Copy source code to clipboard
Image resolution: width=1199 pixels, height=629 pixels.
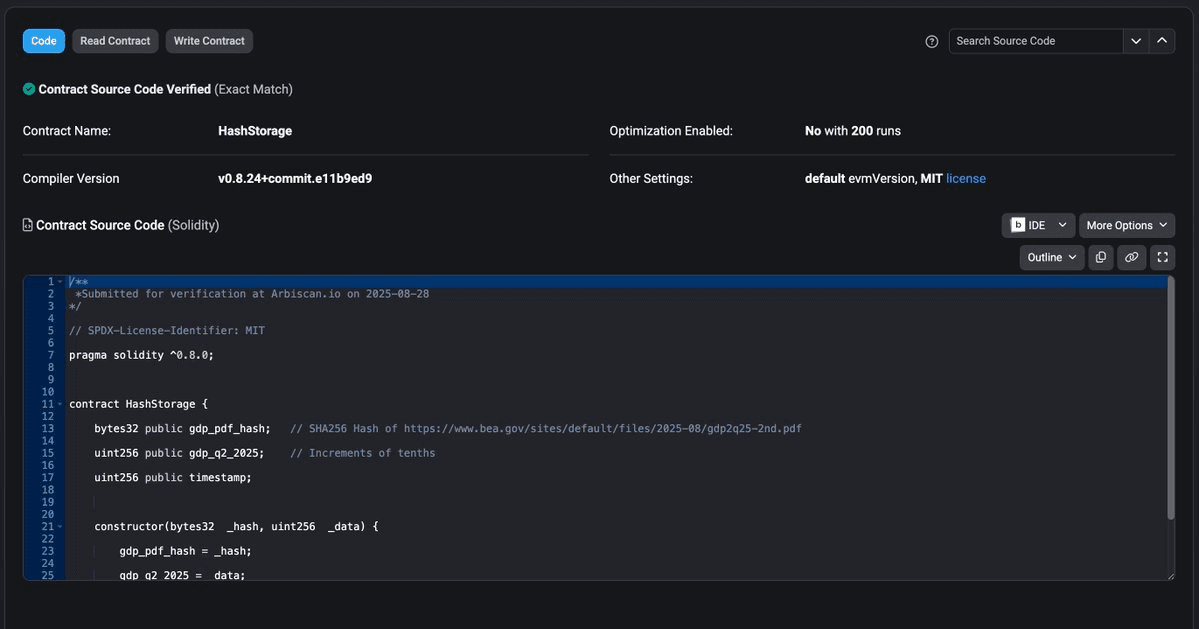click(1100, 258)
